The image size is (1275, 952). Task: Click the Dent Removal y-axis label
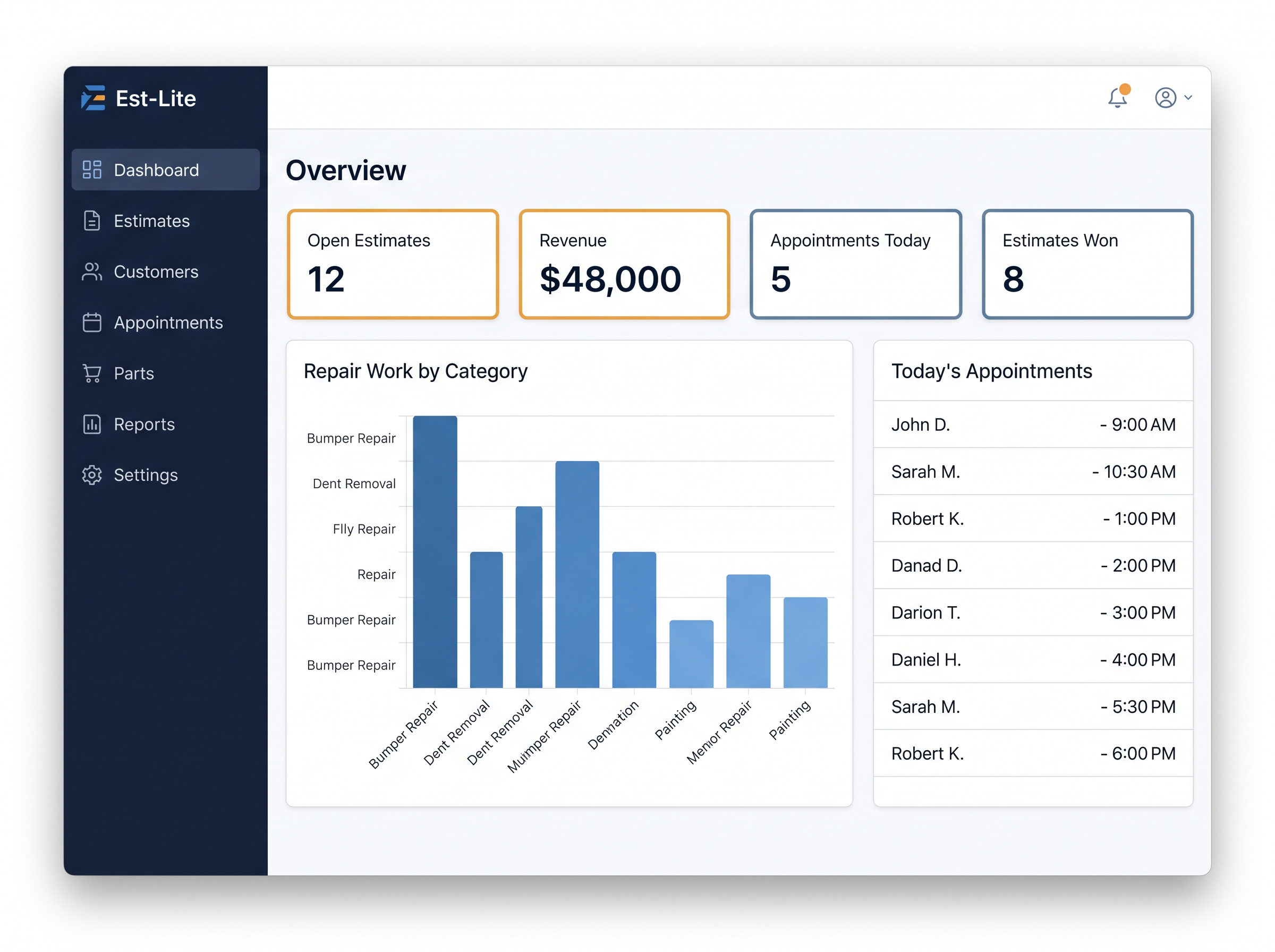pyautogui.click(x=354, y=483)
